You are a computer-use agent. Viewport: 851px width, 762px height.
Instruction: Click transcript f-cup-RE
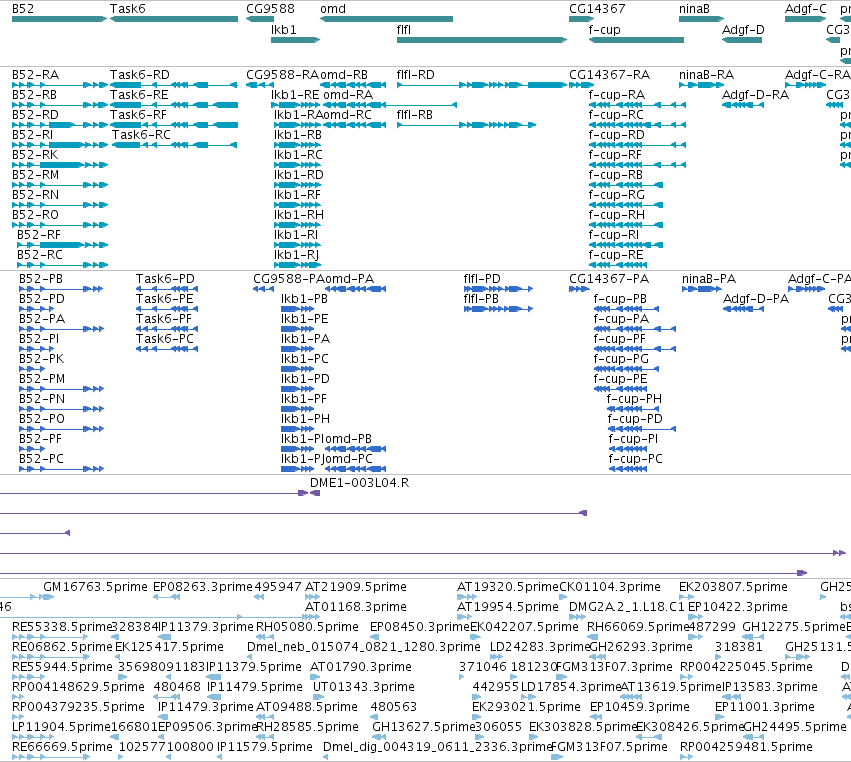616,255
